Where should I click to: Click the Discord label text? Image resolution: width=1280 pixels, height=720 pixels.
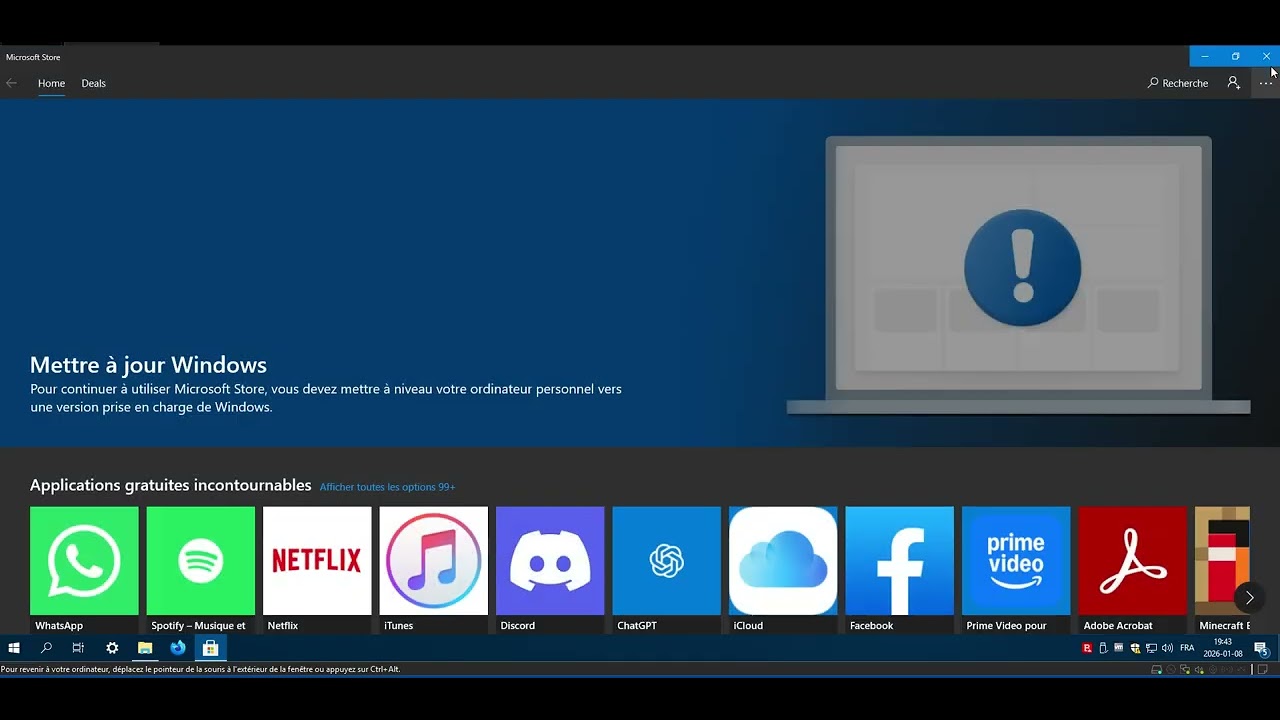[x=518, y=626]
